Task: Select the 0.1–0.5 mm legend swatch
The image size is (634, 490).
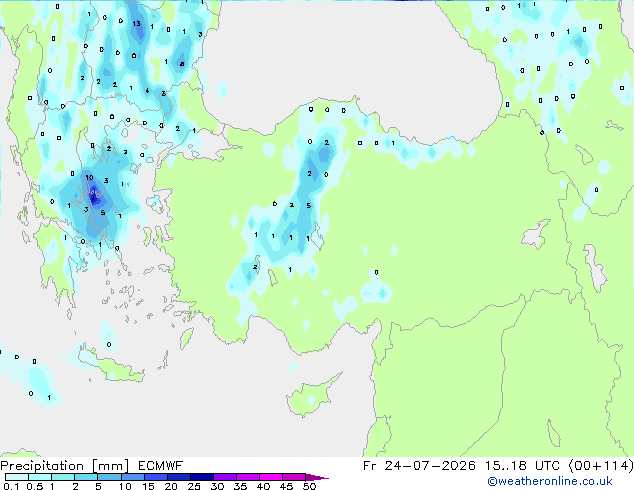Action: point(17,477)
